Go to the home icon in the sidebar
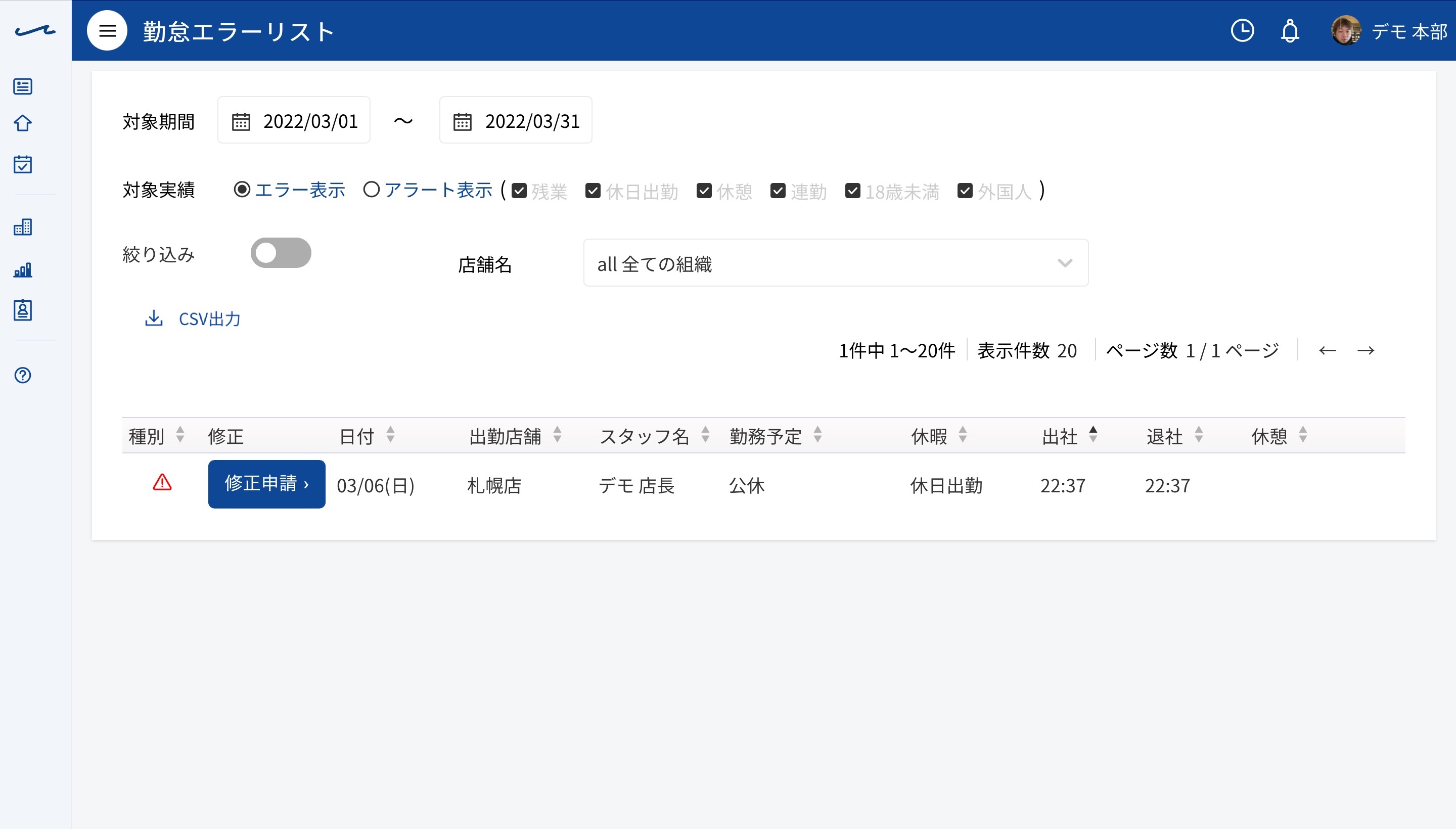Image resolution: width=1456 pixels, height=829 pixels. (x=23, y=123)
